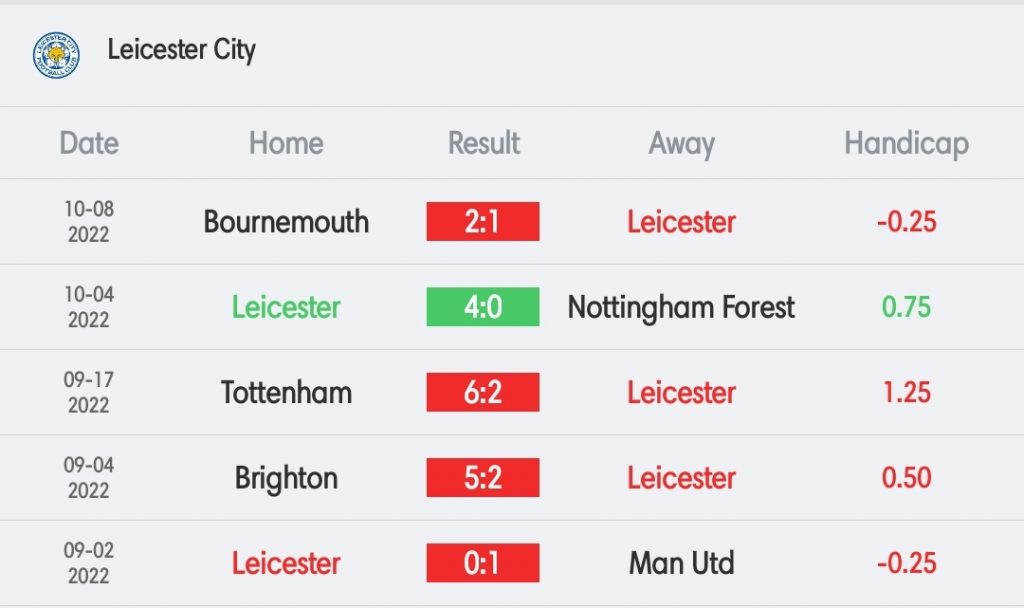Select the Home column header
Viewport: 1024px width, 608px height.
point(286,143)
